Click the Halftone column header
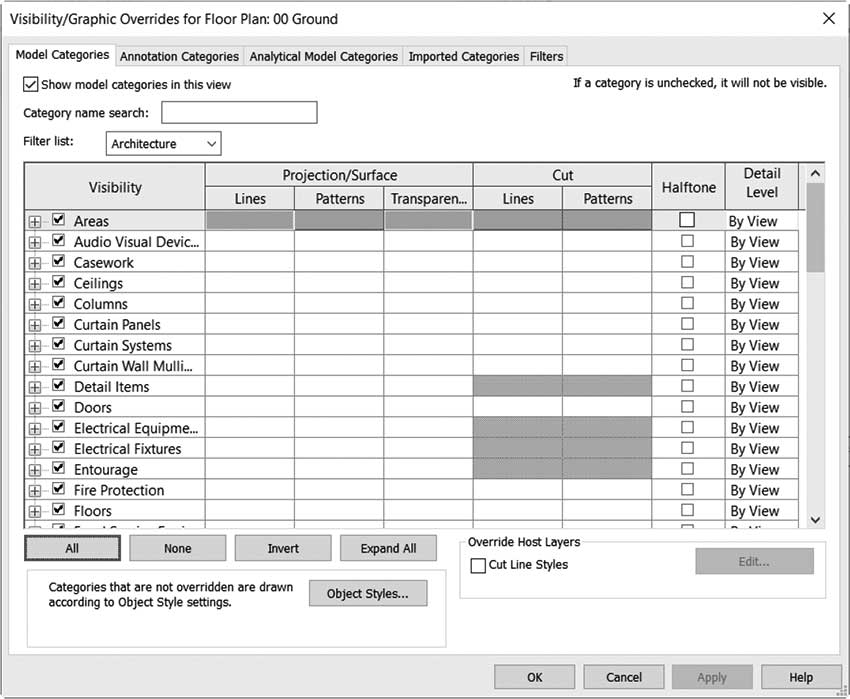The width and height of the screenshot is (850, 699). (688, 187)
